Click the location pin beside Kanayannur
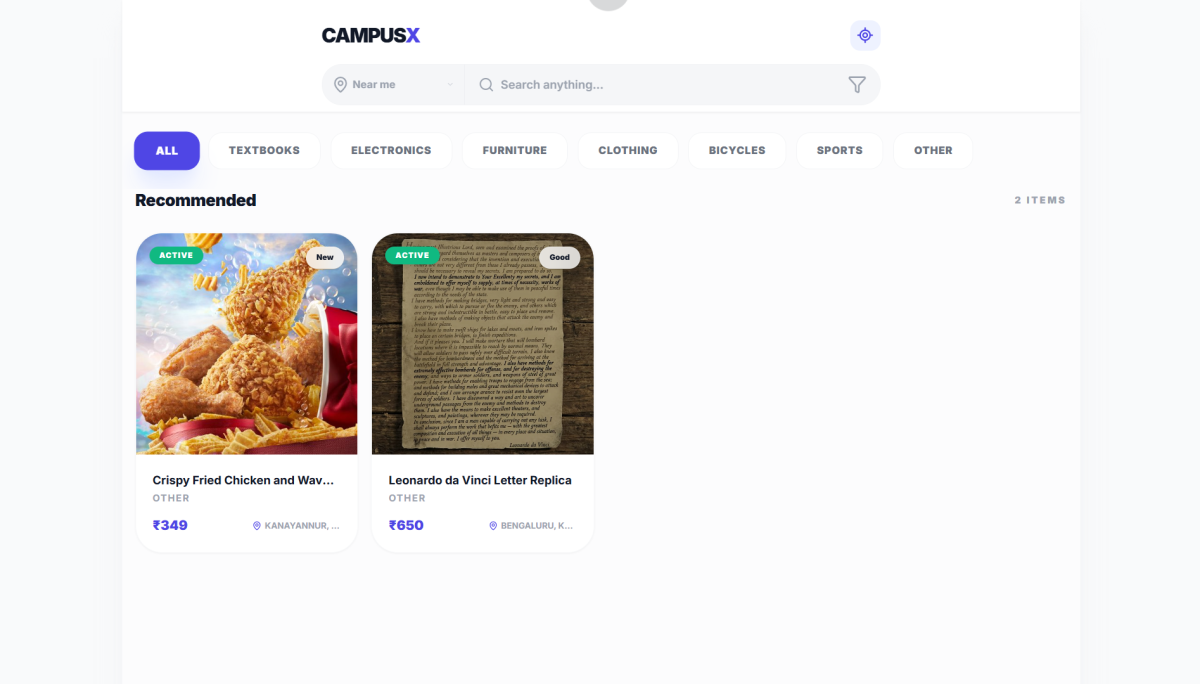This screenshot has width=1200, height=684. pyautogui.click(x=257, y=525)
